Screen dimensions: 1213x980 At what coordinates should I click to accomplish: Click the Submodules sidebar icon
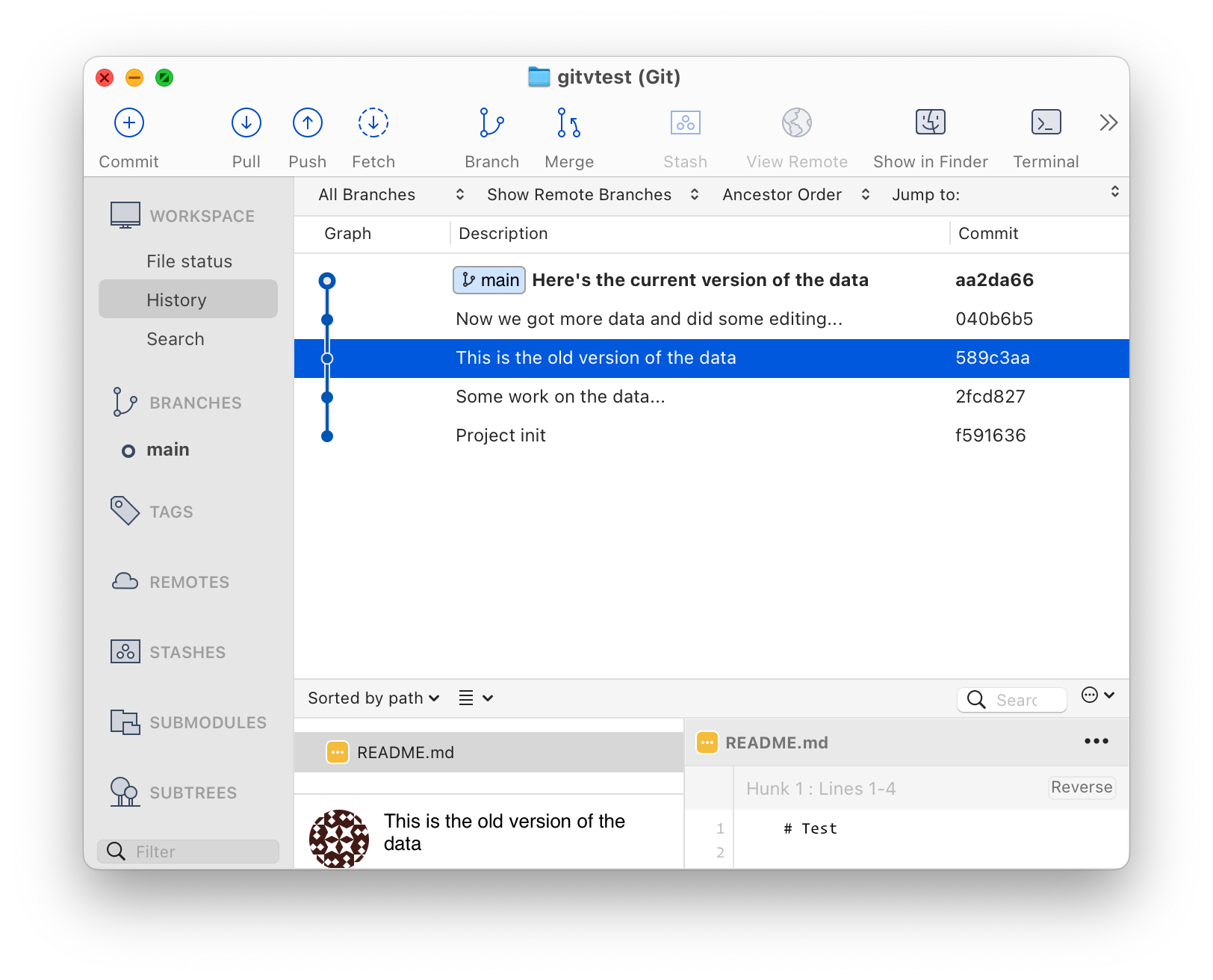[125, 722]
